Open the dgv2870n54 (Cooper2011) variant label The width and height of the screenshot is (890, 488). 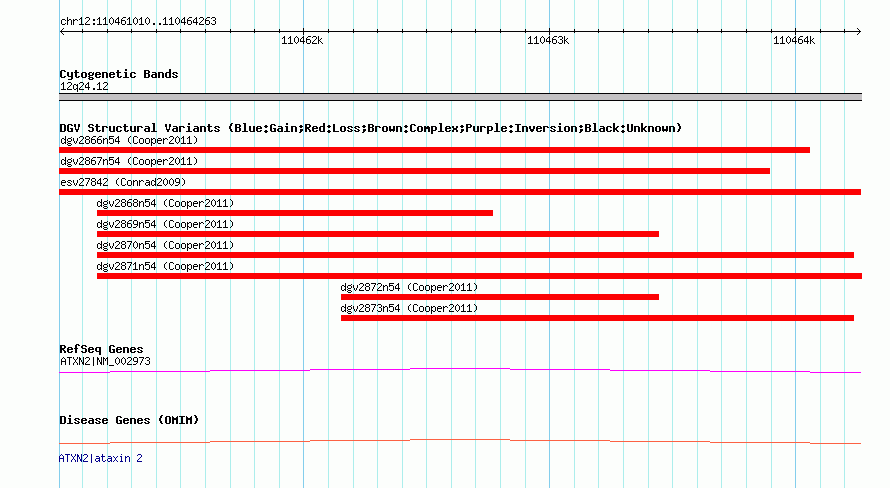point(165,245)
